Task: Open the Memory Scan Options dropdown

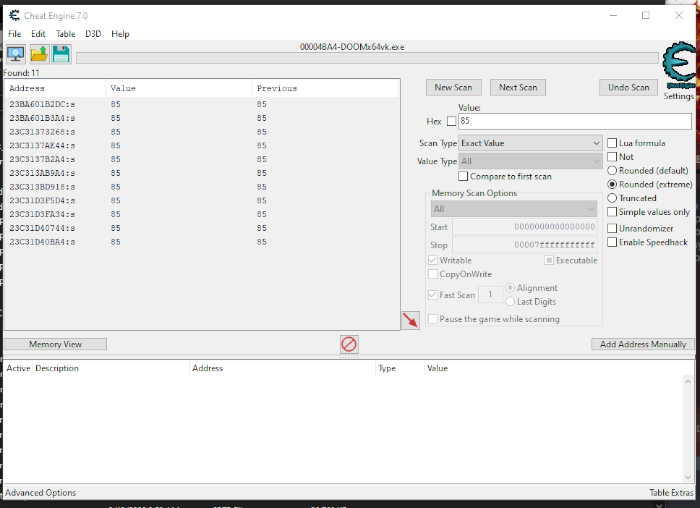Action: click(513, 209)
